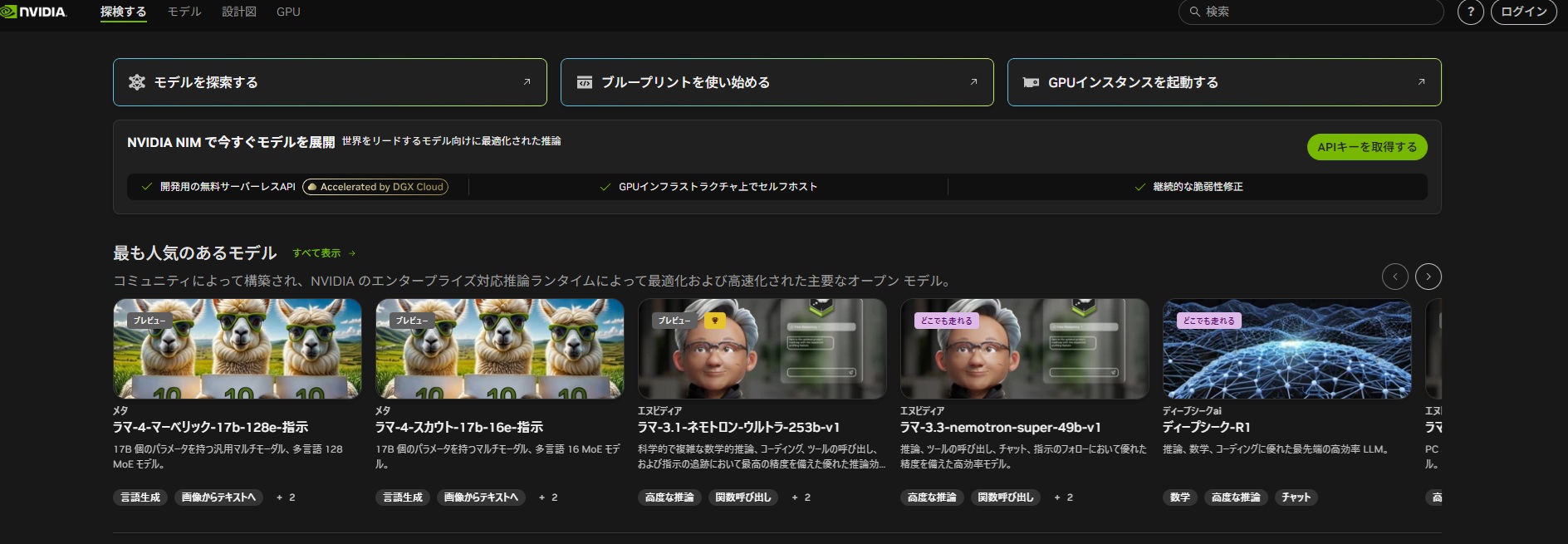
Task: Open the 設計図 tab
Action: point(239,12)
